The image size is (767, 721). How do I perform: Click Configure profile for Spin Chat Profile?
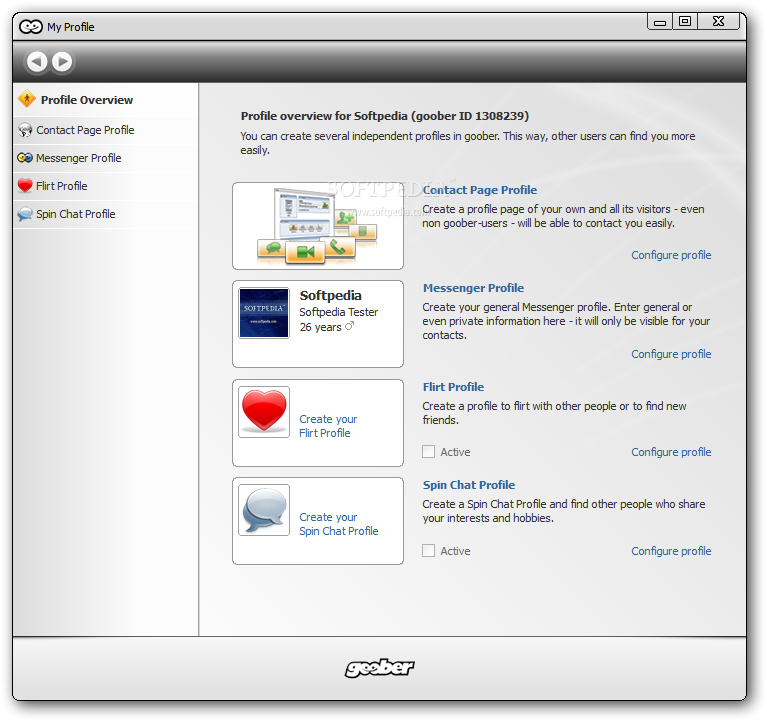671,551
